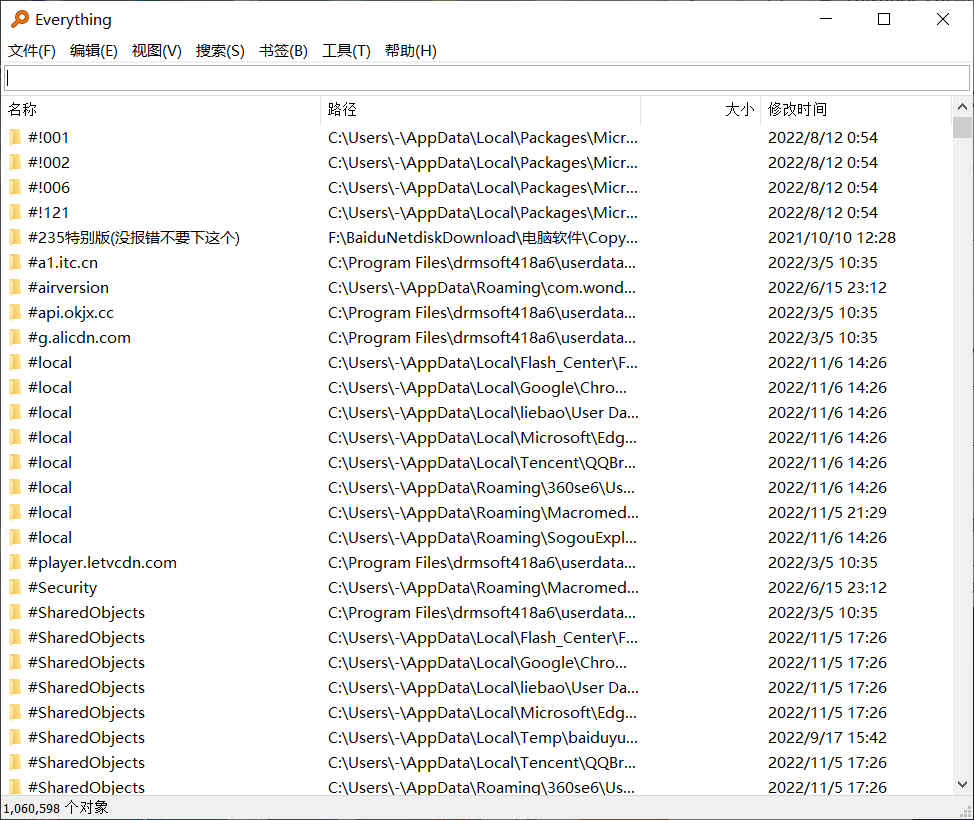Select folder icon of #235特别版 row
The image size is (974, 820).
pos(15,237)
